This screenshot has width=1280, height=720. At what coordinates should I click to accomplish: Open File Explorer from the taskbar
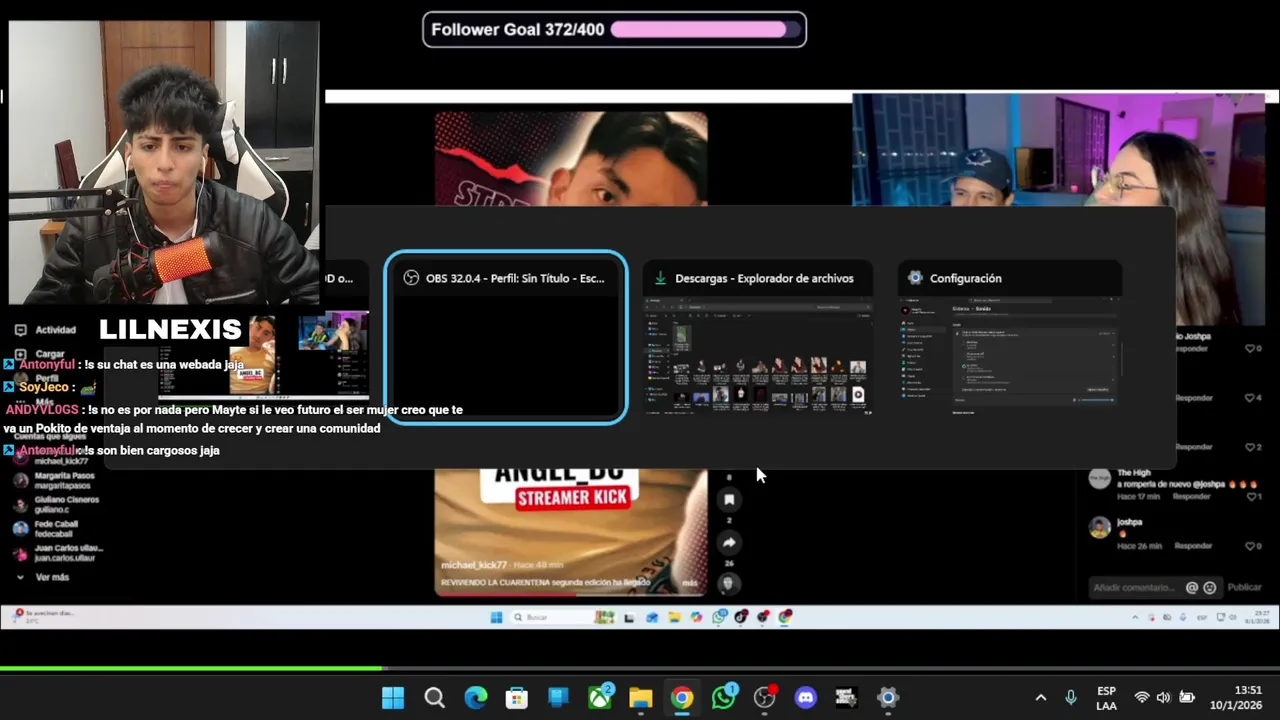point(641,698)
